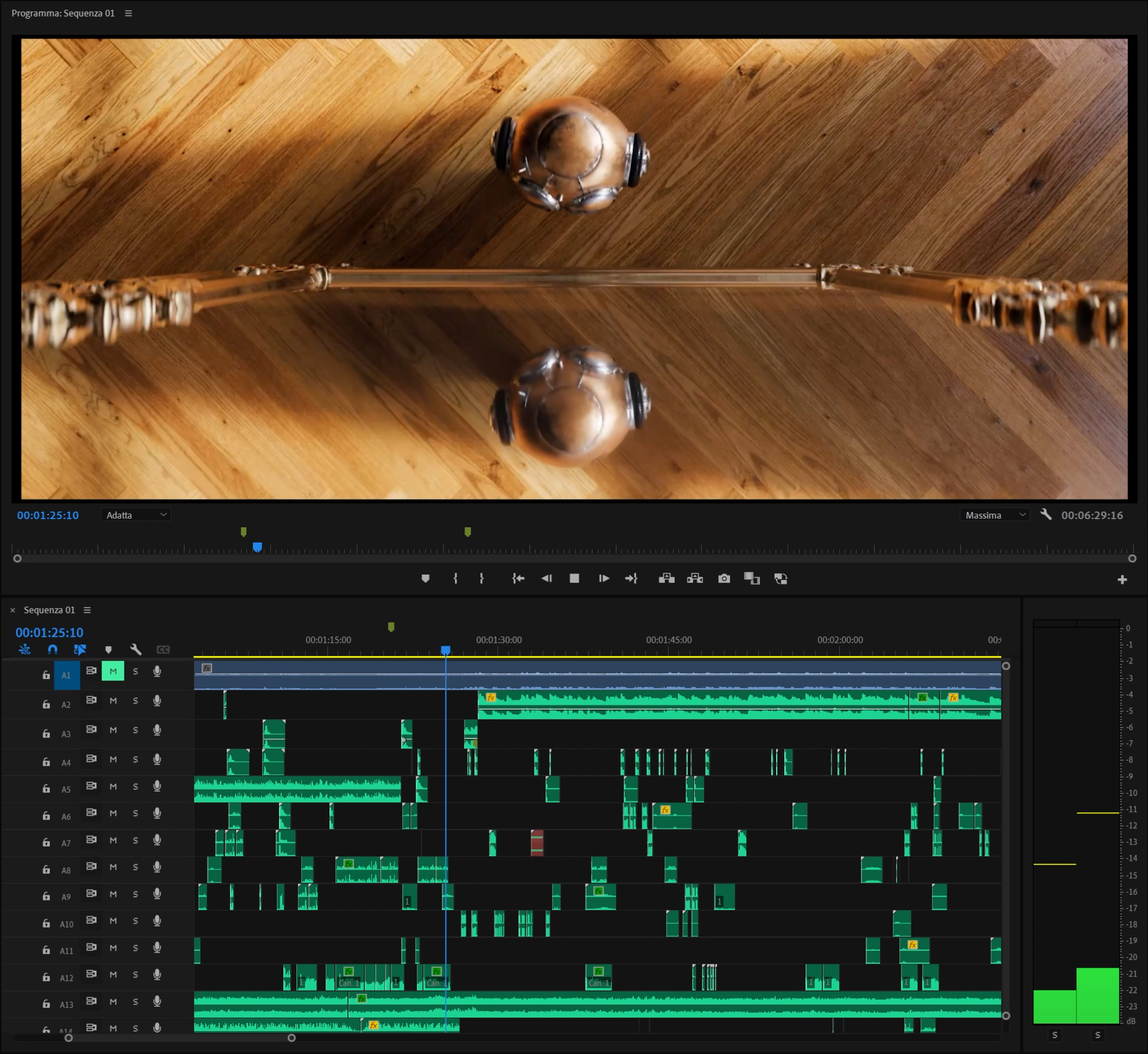Click the Extract button in monitor controls

(695, 578)
